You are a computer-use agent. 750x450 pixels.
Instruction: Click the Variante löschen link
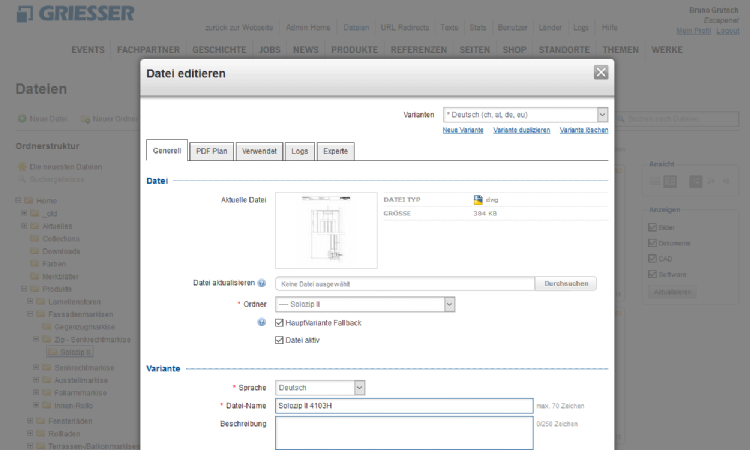583,131
